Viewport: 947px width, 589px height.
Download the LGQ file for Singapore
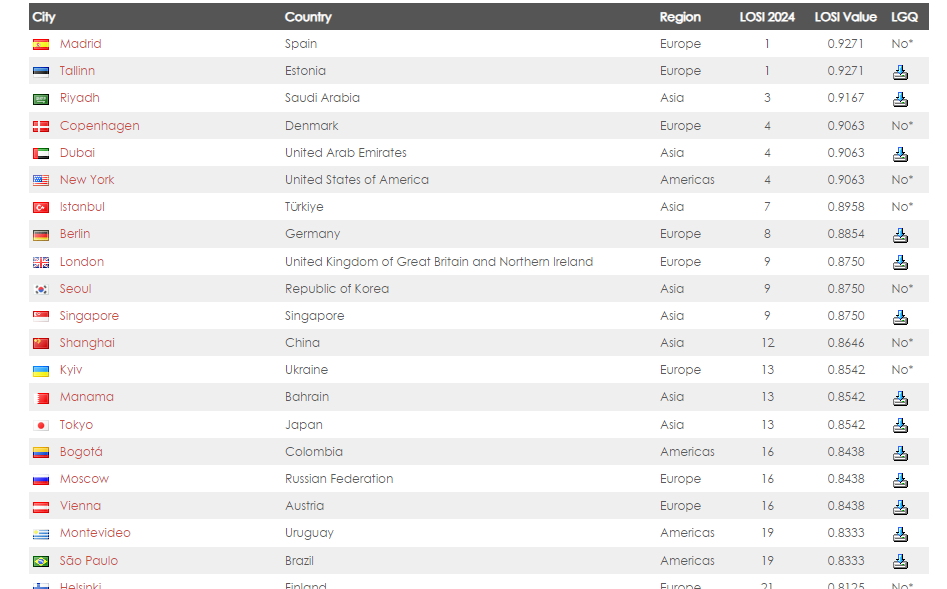pyautogui.click(x=900, y=317)
